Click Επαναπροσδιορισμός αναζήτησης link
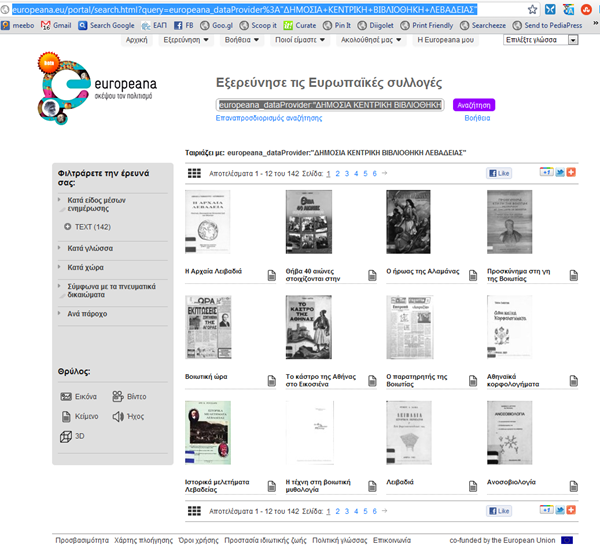The height and width of the screenshot is (548, 600). click(269, 118)
